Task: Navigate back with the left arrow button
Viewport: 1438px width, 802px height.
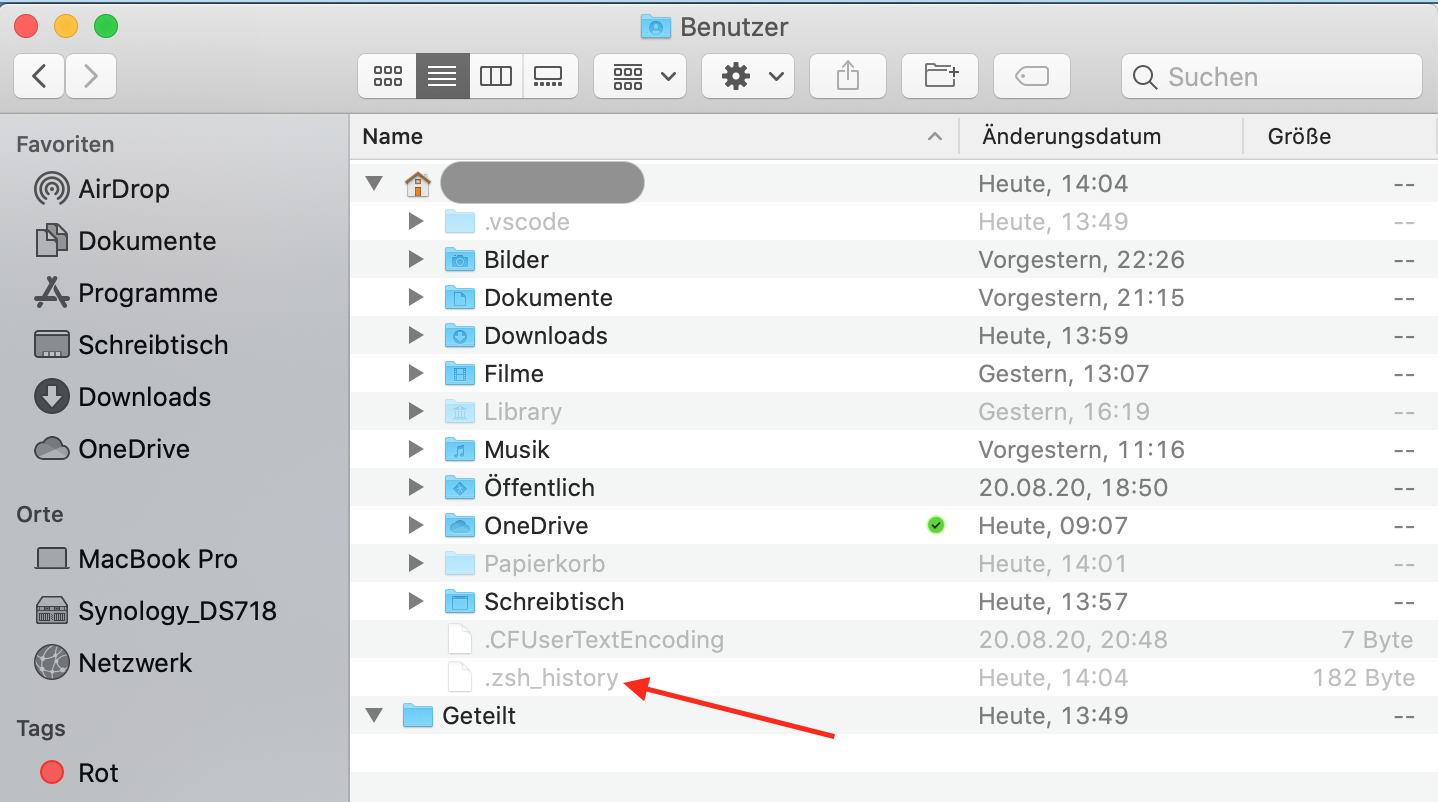Action: click(x=38, y=76)
